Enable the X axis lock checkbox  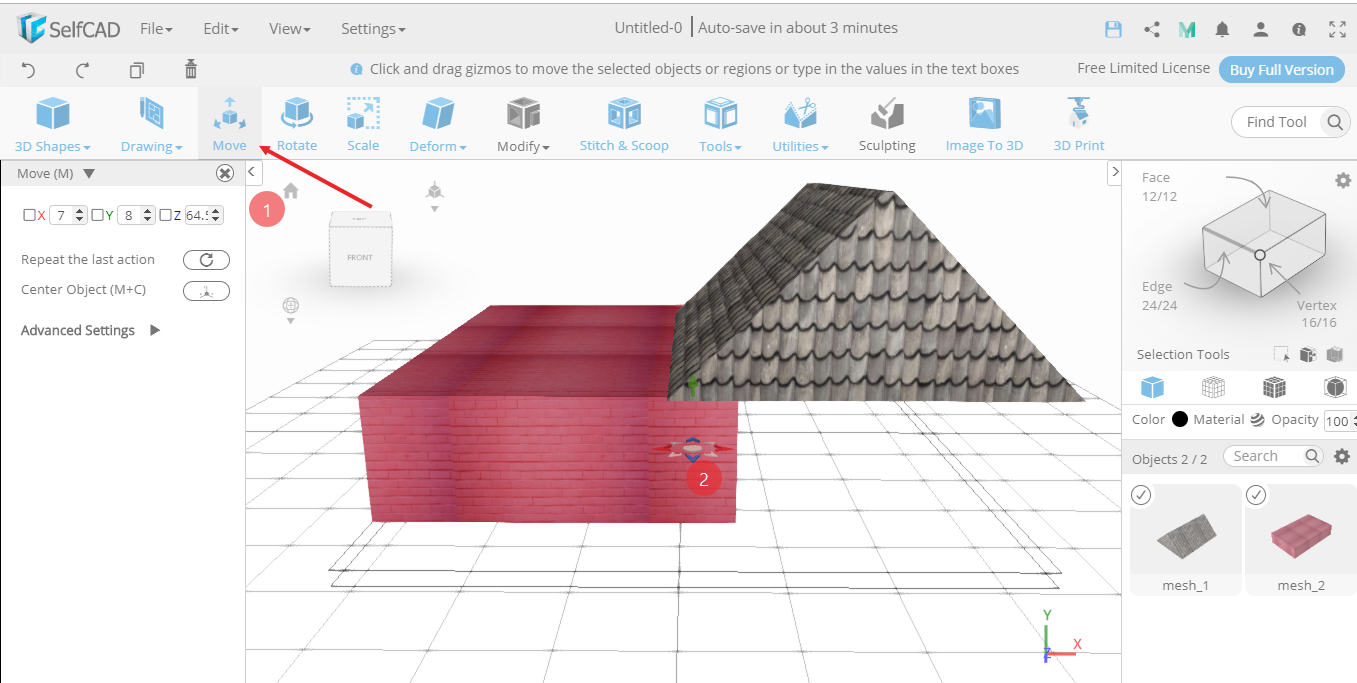tap(27, 214)
